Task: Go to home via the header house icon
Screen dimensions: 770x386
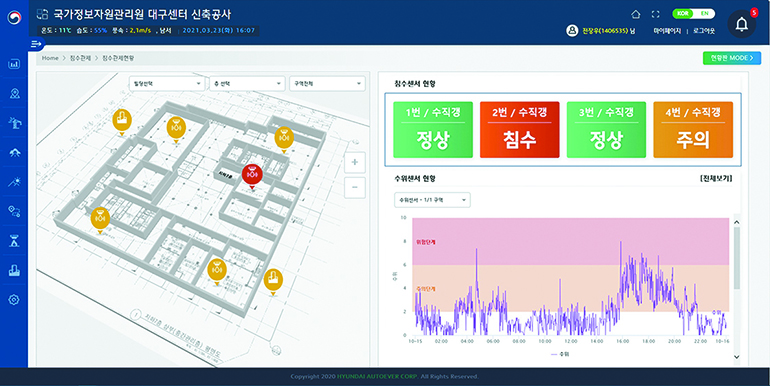Action: pos(635,14)
